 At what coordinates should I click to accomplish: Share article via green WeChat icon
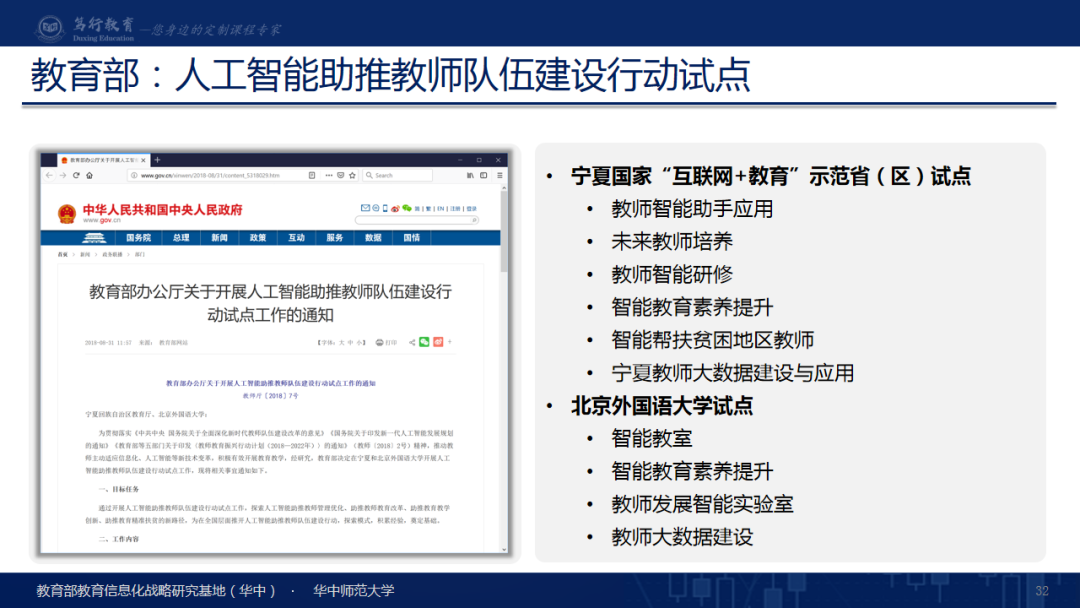tap(424, 342)
